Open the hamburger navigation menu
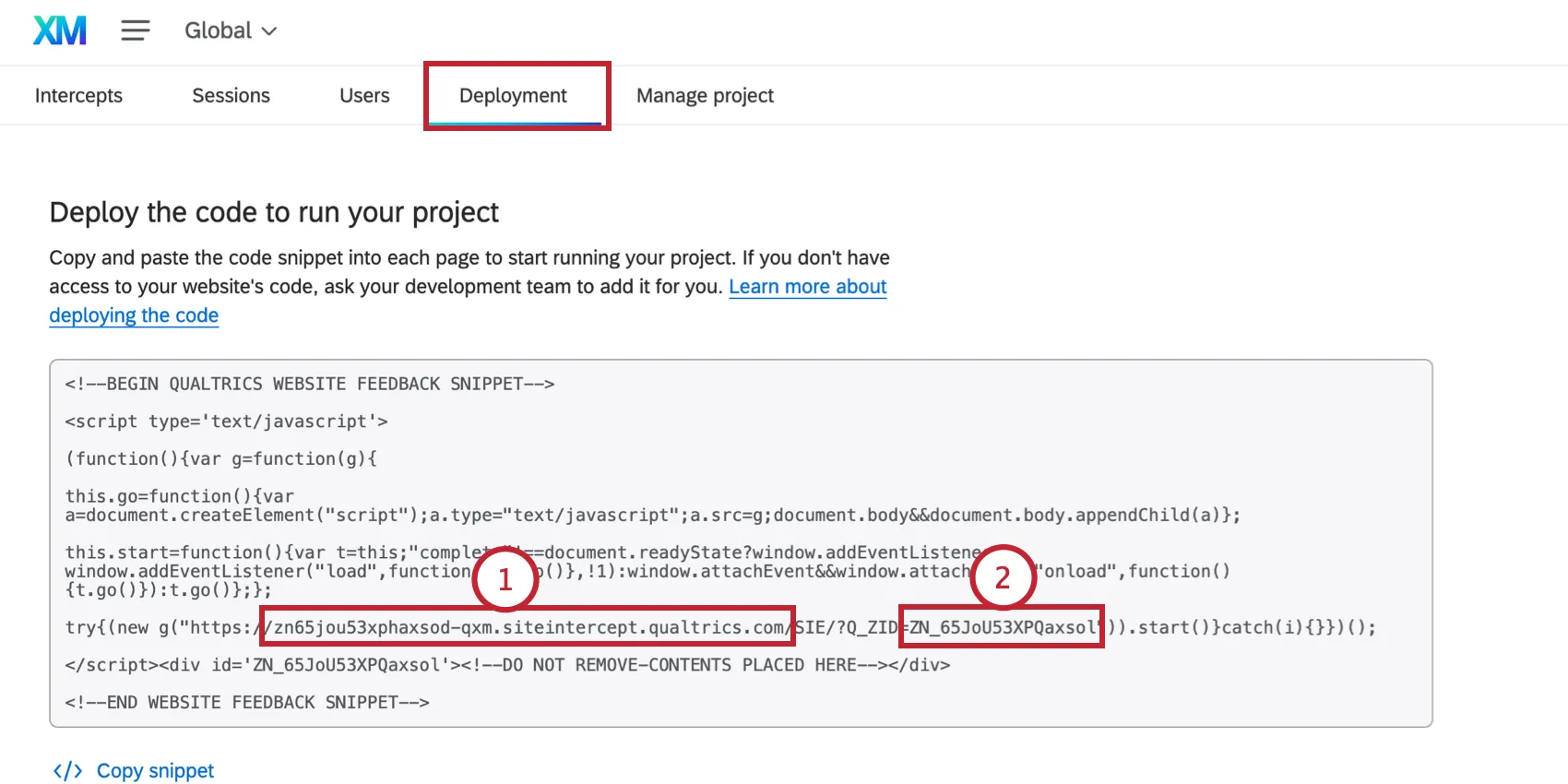1568x784 pixels. (x=136, y=30)
